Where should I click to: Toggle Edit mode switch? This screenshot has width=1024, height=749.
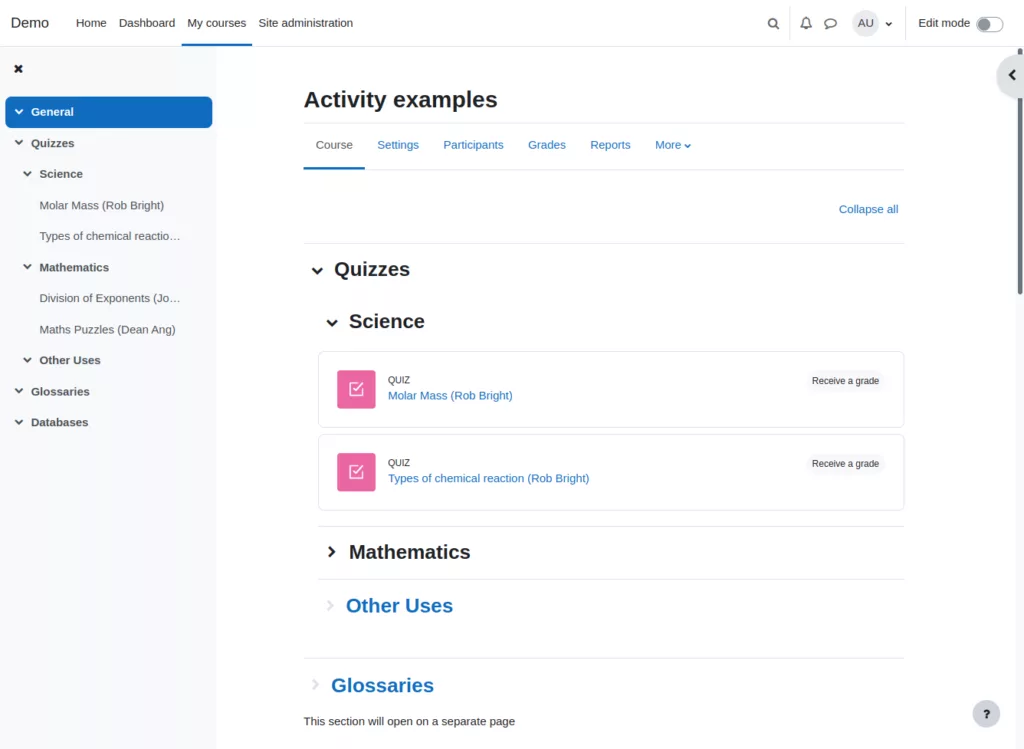(x=989, y=24)
